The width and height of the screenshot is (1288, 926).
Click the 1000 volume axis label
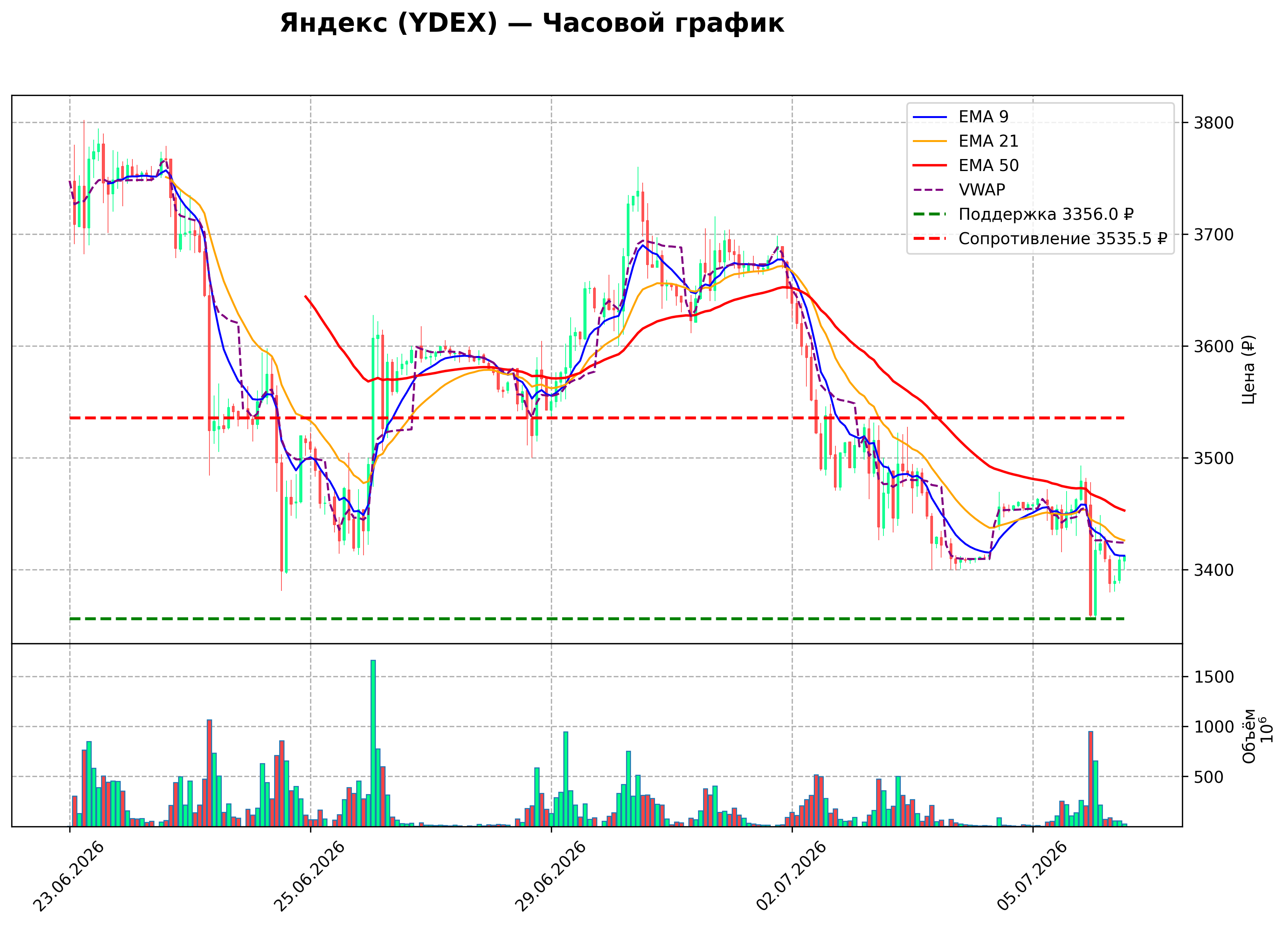(x=1214, y=727)
